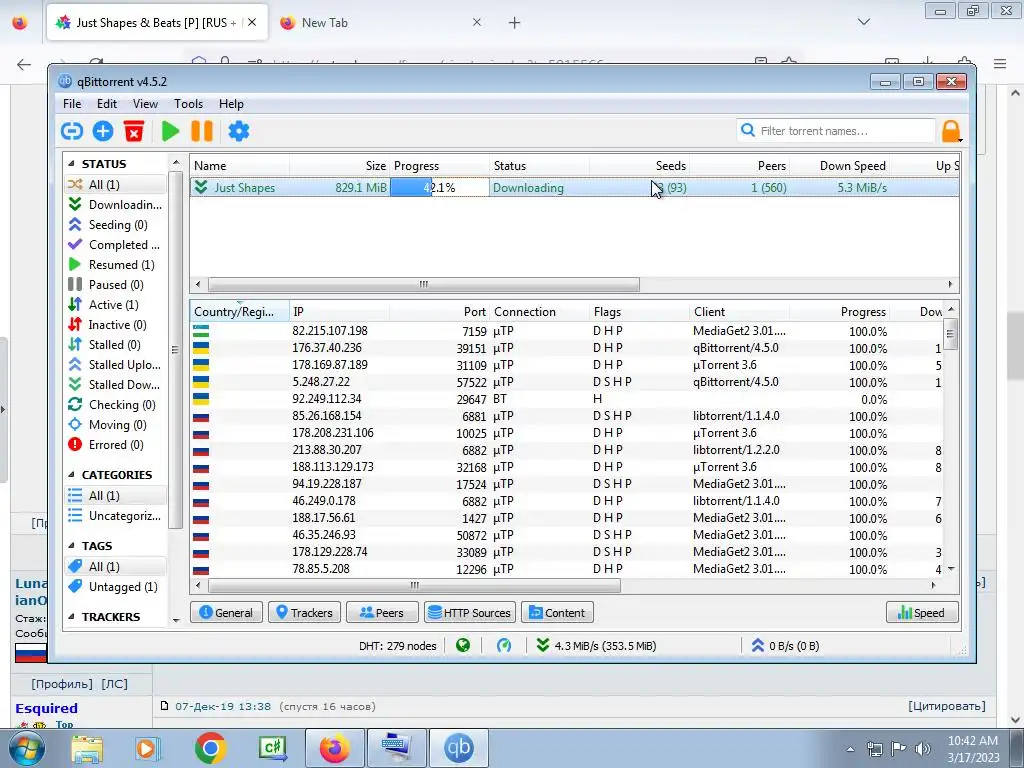Click the download speed status indicator
The height and width of the screenshot is (768, 1024).
click(x=596, y=646)
